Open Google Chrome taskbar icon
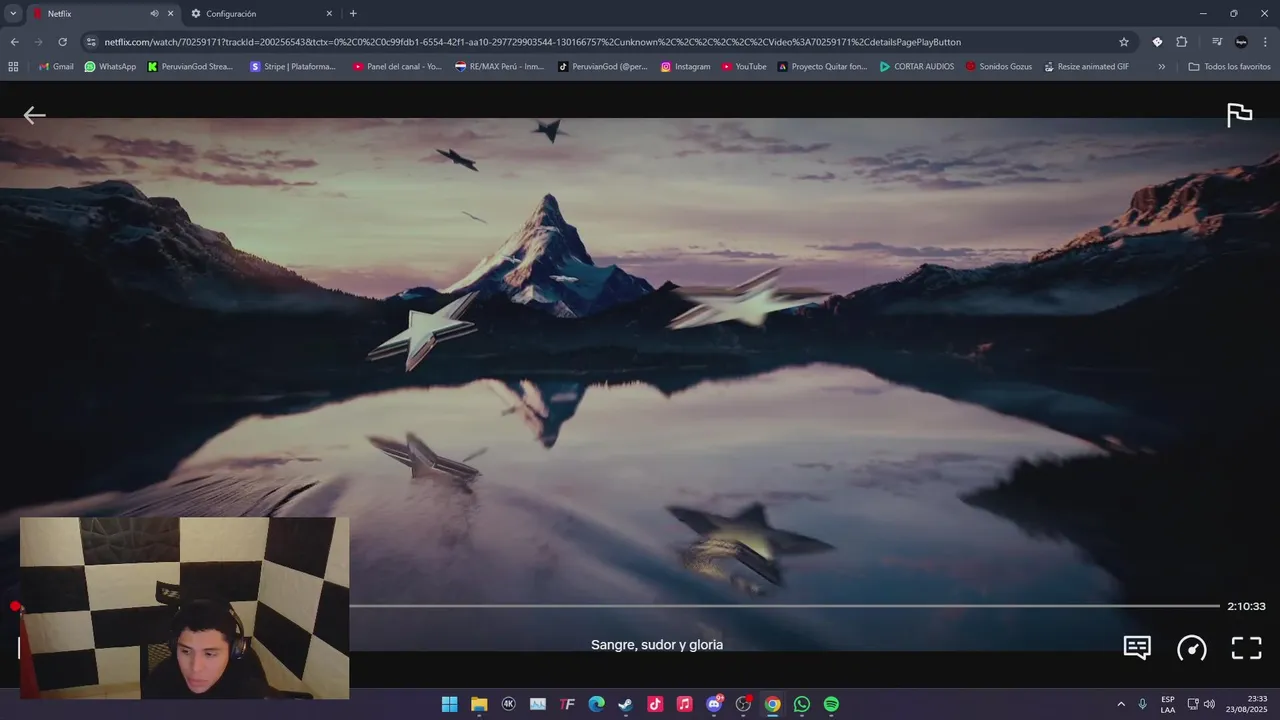Image resolution: width=1280 pixels, height=720 pixels. coord(772,704)
